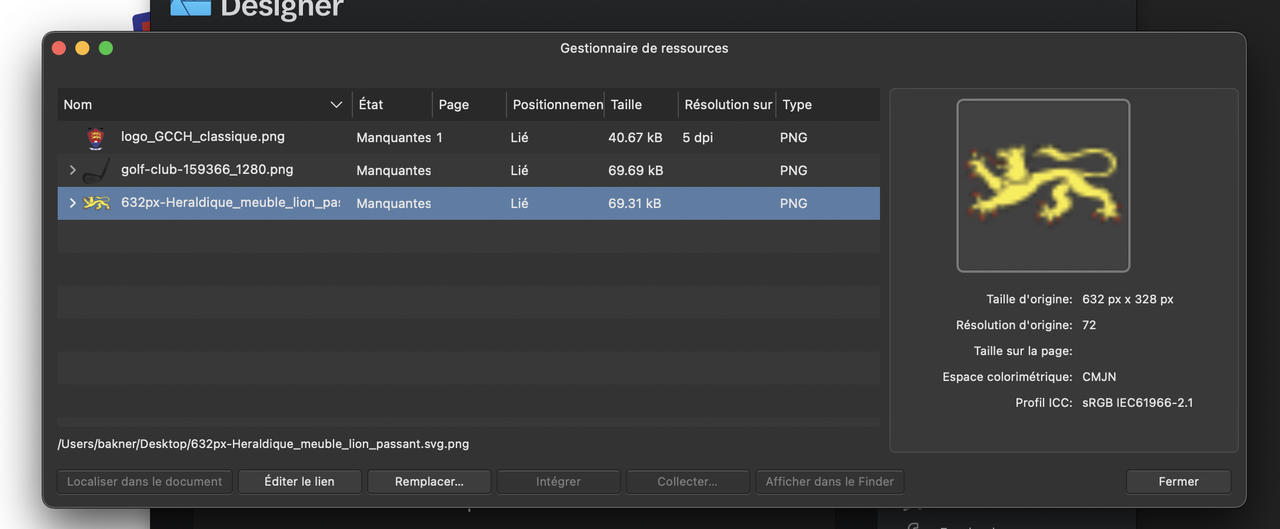Click the file path text at bottom
This screenshot has height=529, width=1280.
263,444
